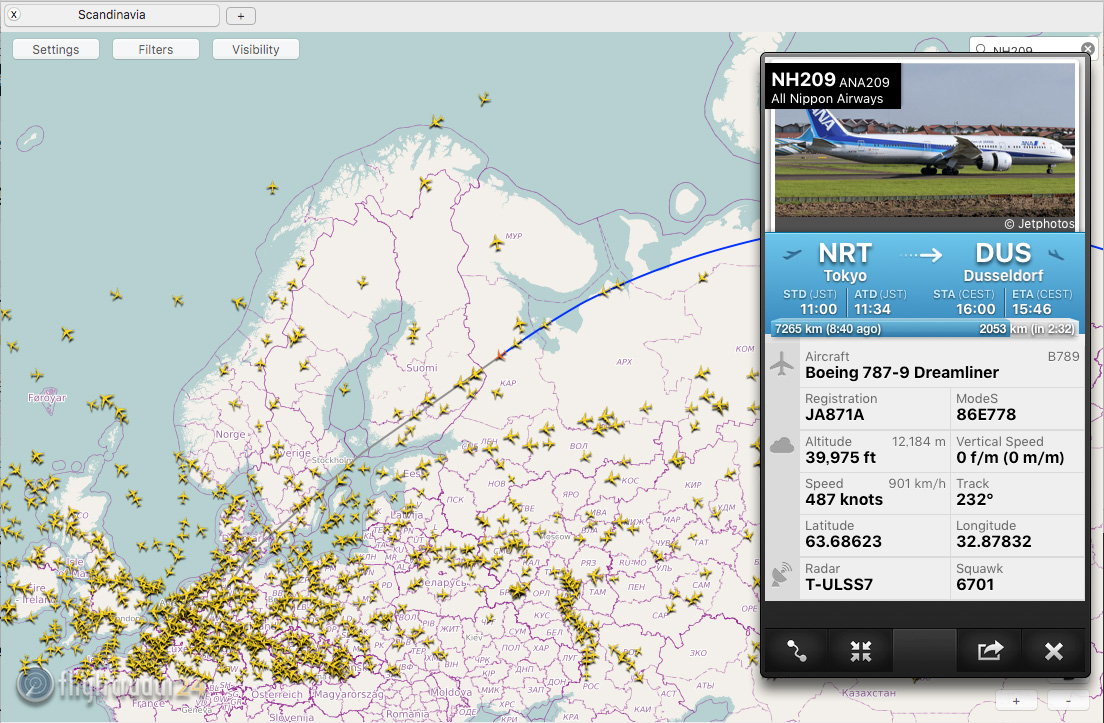Click the NH209 flight number header
Viewport: 1104px width, 723px height.
pyautogui.click(x=803, y=80)
